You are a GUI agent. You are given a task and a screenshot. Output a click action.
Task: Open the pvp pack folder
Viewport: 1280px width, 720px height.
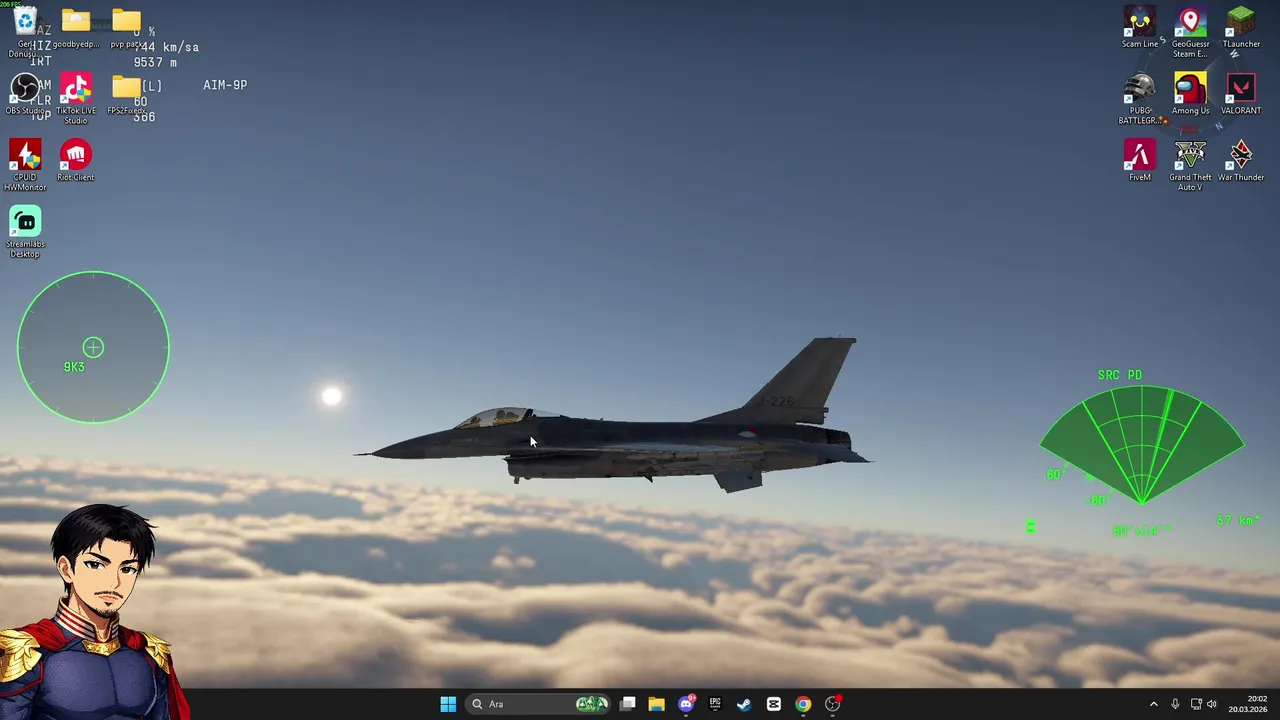(x=127, y=28)
